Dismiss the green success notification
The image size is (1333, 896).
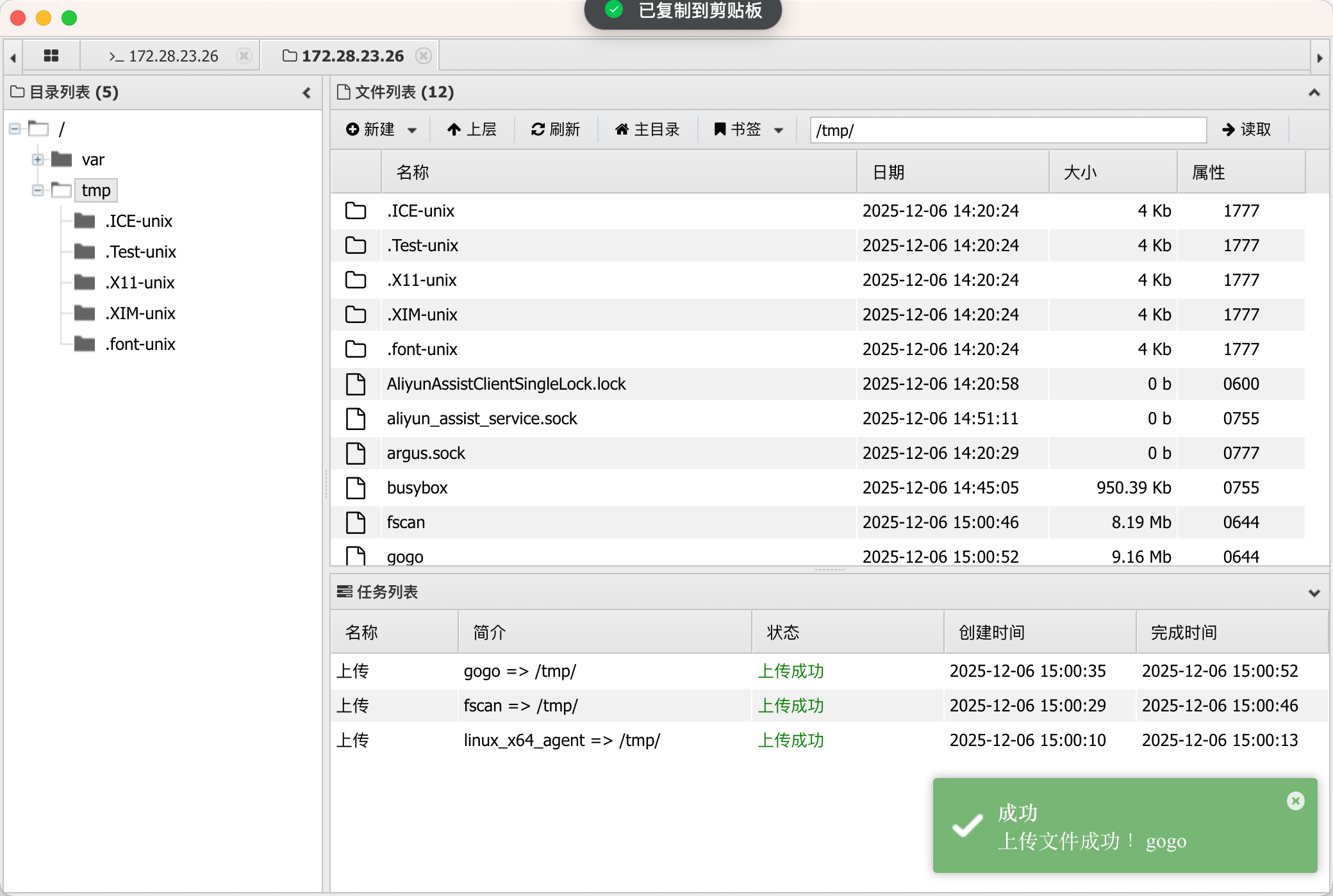[1295, 801]
